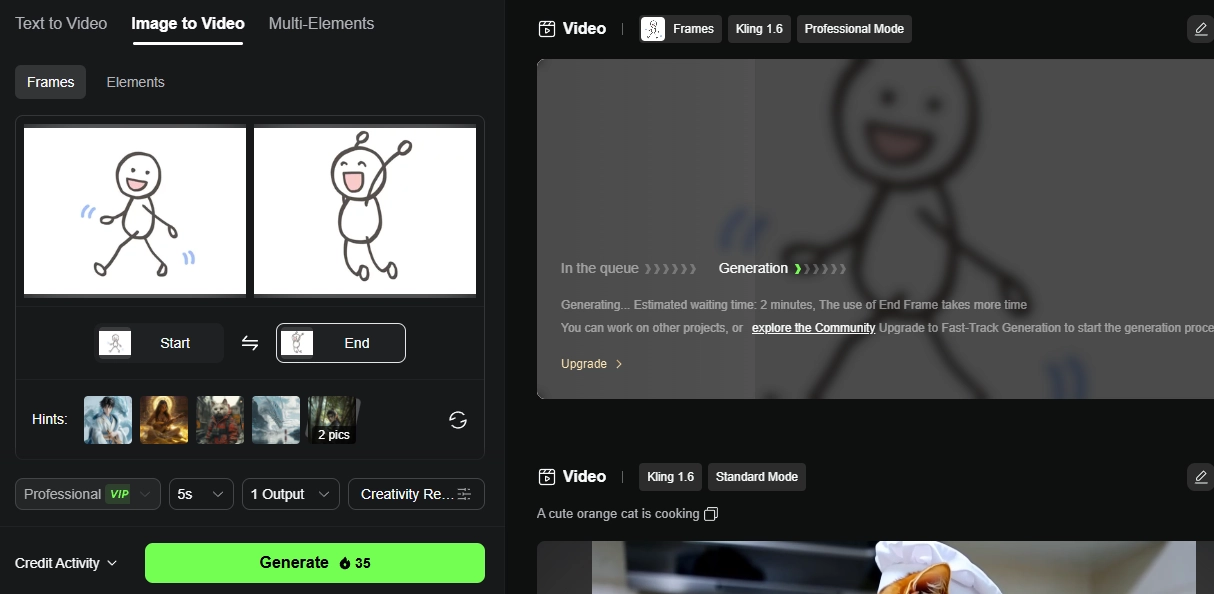This screenshot has width=1214, height=594.
Task: Switch to the Text to Video tab
Action: [x=59, y=23]
